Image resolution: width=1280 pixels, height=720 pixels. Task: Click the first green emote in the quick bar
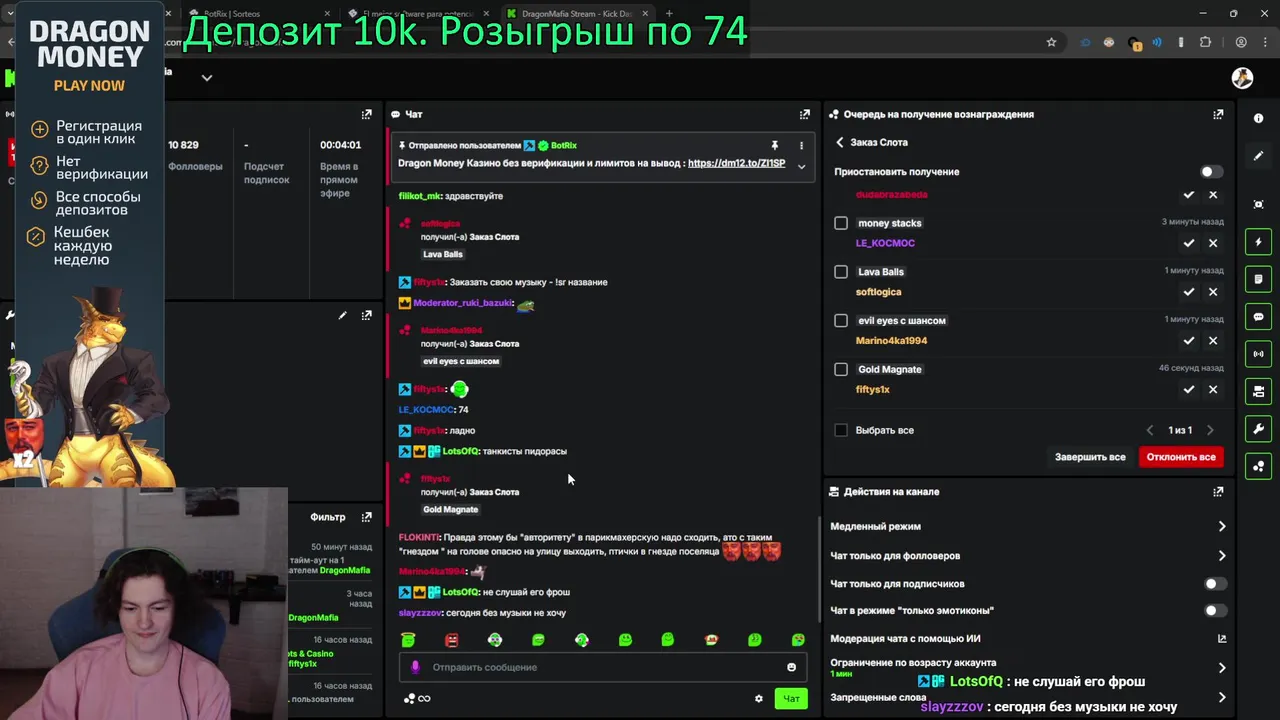[408, 640]
